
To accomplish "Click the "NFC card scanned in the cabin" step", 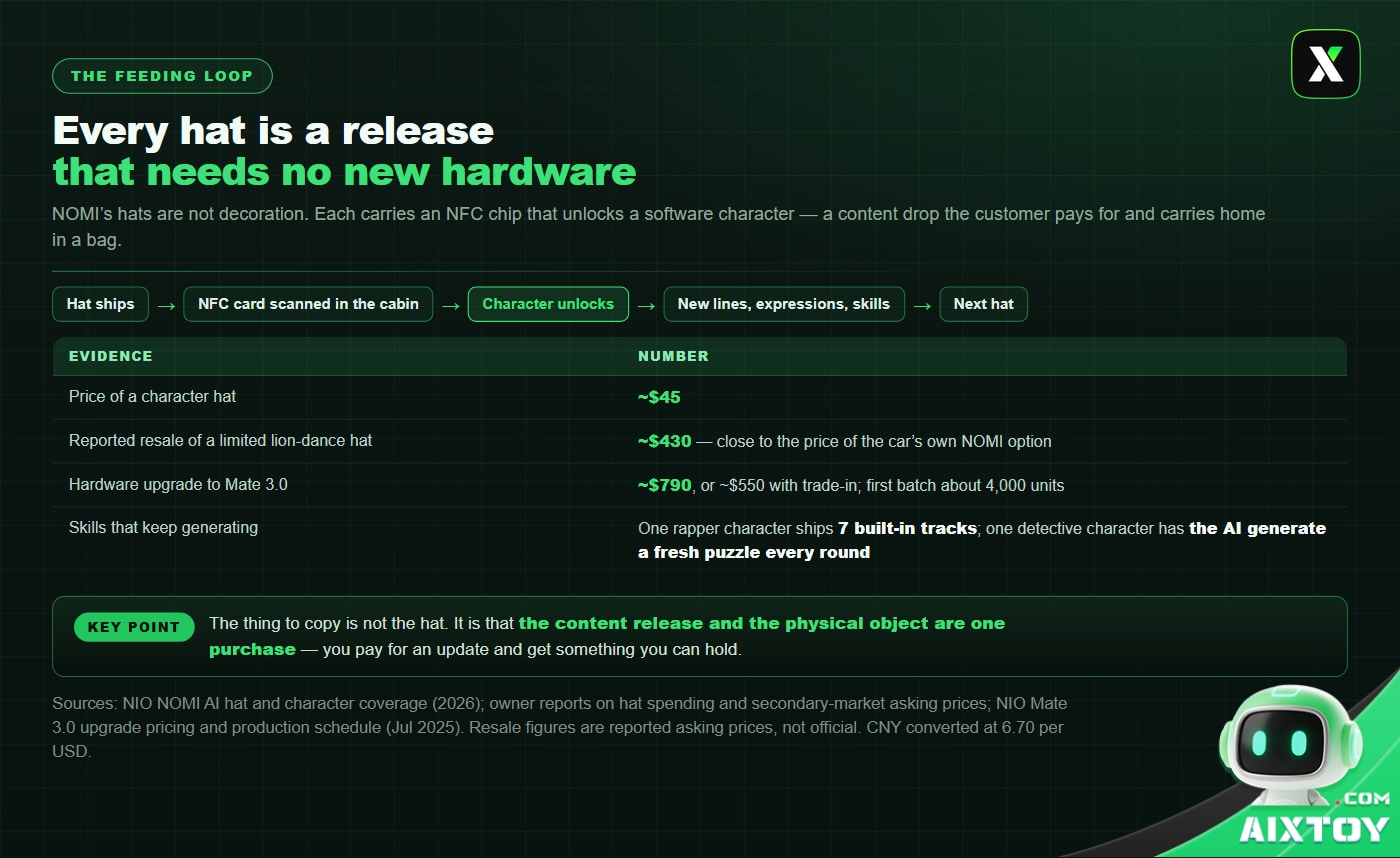I will click(308, 304).
